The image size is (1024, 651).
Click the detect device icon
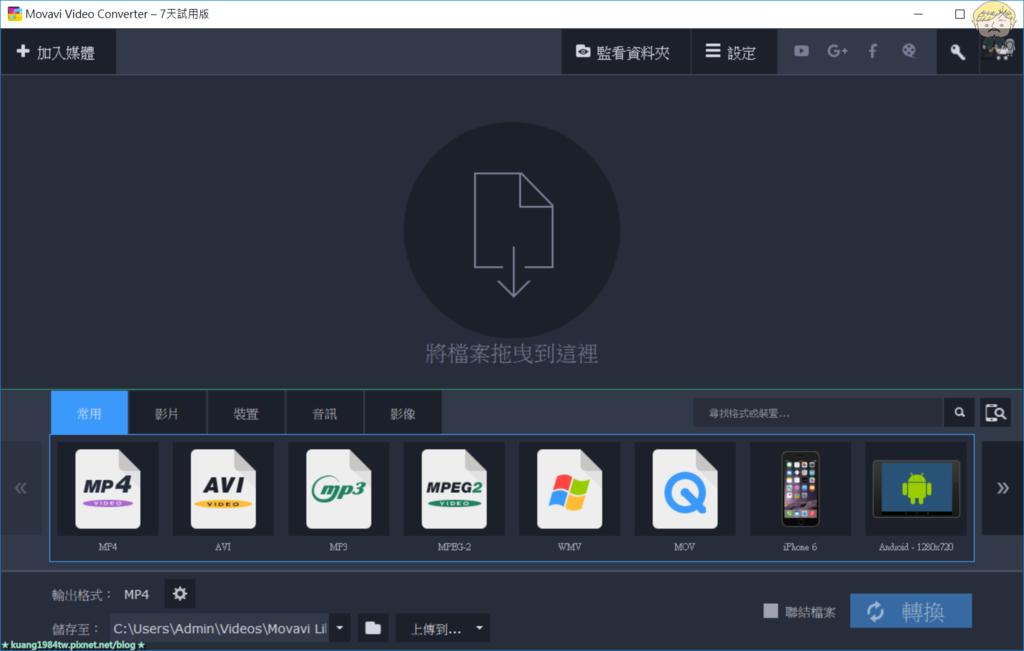pyautogui.click(x=995, y=413)
